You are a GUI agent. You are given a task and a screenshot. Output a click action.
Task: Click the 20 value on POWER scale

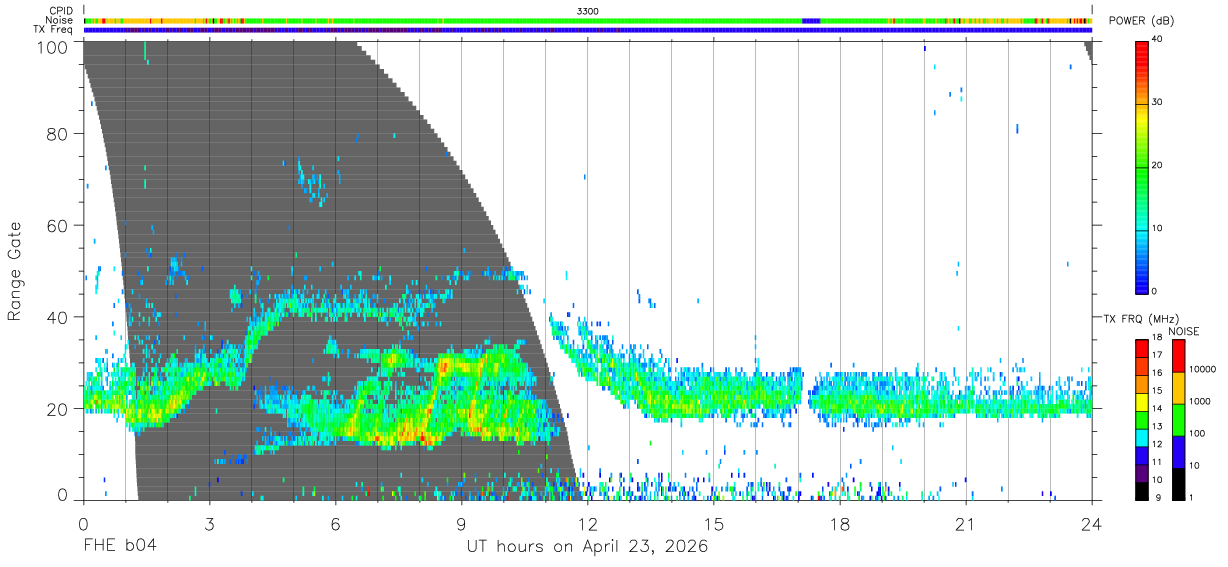coord(1158,165)
